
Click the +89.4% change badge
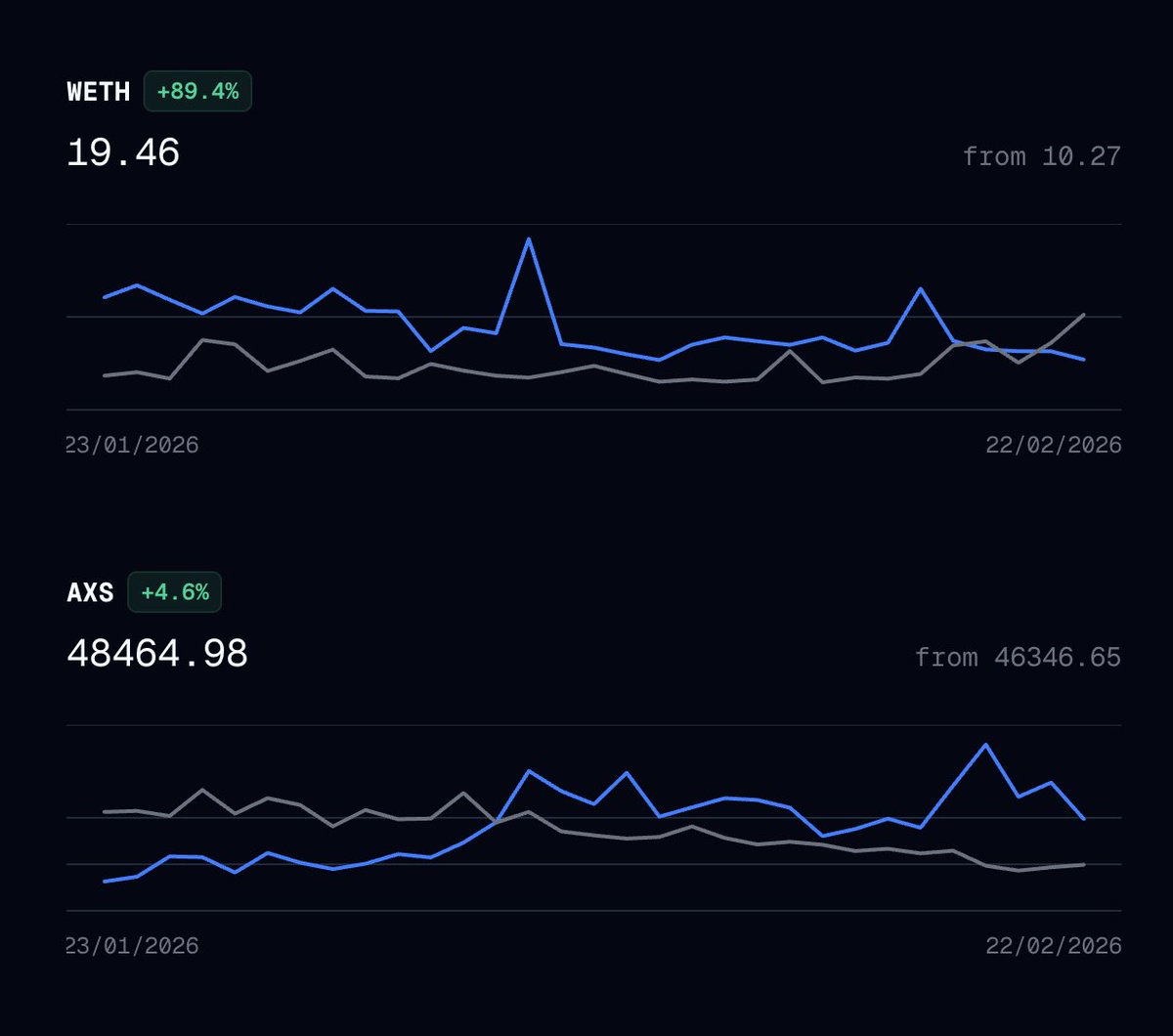[197, 92]
